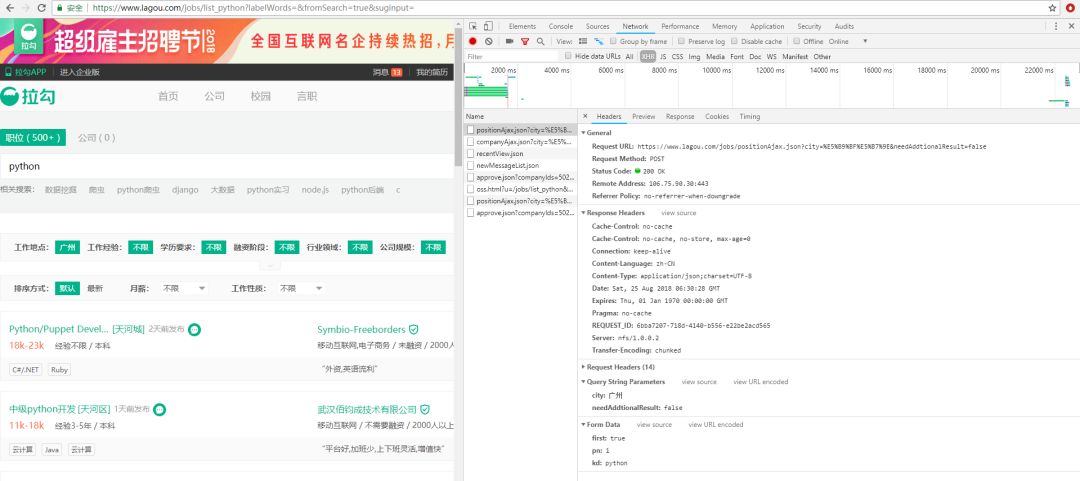Collapse the General section
Image resolution: width=1080 pixels, height=481 pixels.
coord(584,132)
